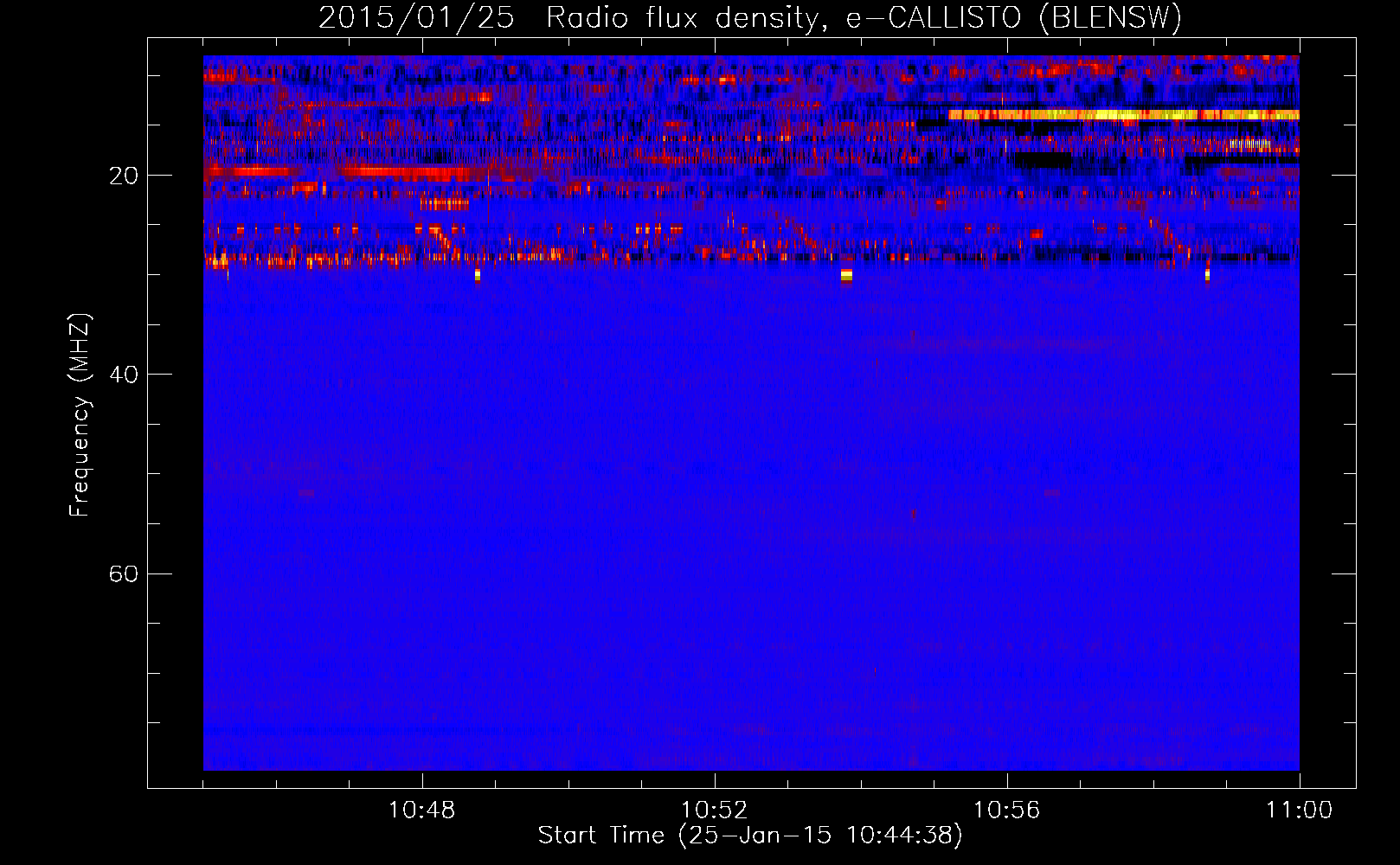Viewport: 1400px width, 865px height.
Task: Click the bright yellow emission band near 14 MHz
Action: [1124, 114]
